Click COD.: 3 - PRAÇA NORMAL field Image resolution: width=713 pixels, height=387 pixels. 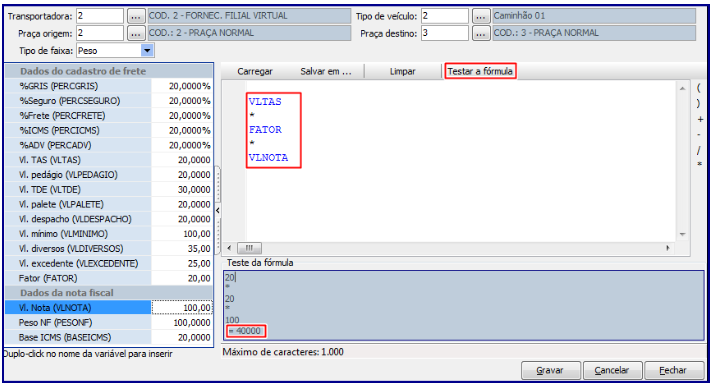[x=594, y=33]
